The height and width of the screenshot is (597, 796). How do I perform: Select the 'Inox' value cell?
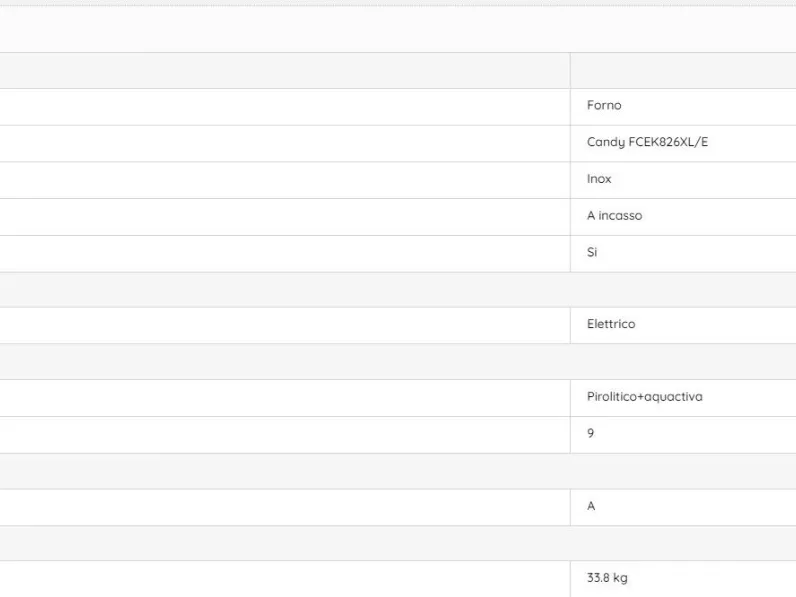click(683, 180)
